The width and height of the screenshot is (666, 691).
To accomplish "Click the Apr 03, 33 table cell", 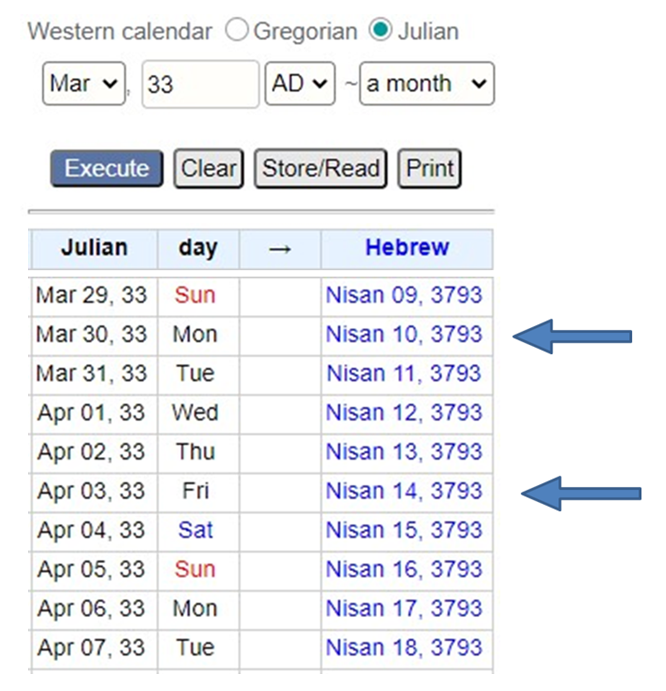I will pos(94,491).
